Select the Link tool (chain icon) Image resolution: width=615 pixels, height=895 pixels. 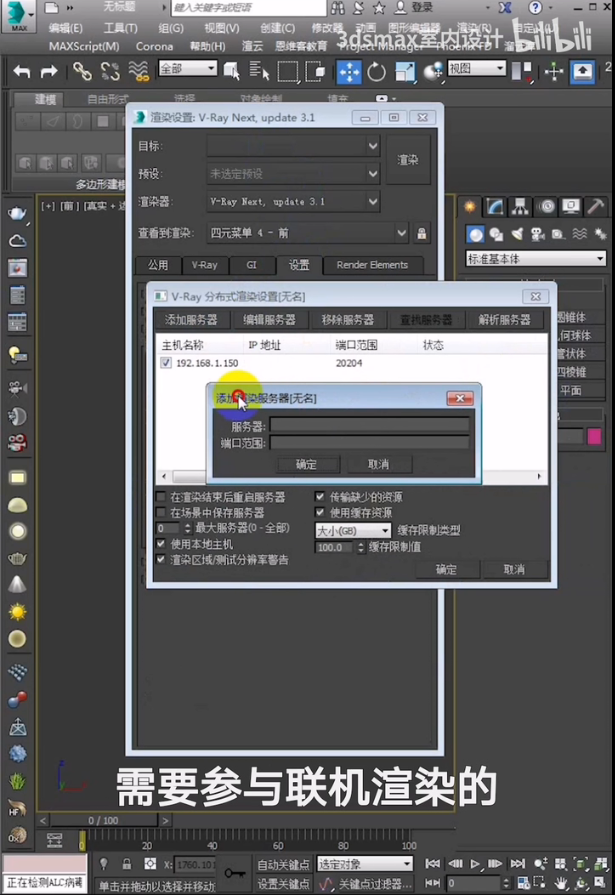pyautogui.click(x=82, y=71)
